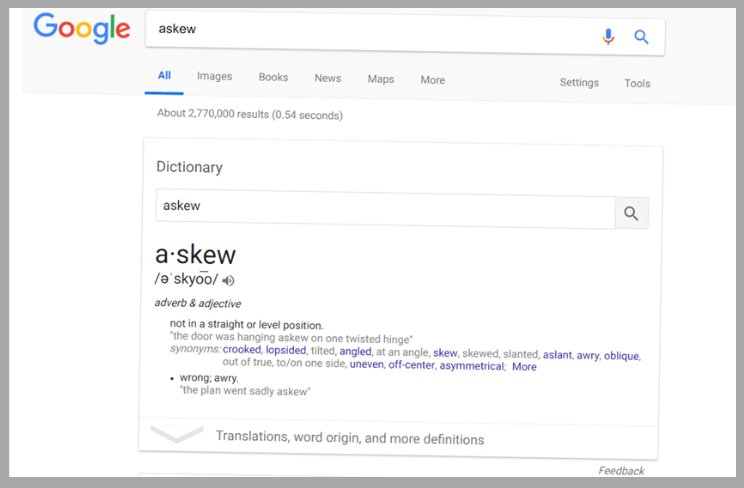
Task: Click the lopsided synonym link
Action: [288, 351]
